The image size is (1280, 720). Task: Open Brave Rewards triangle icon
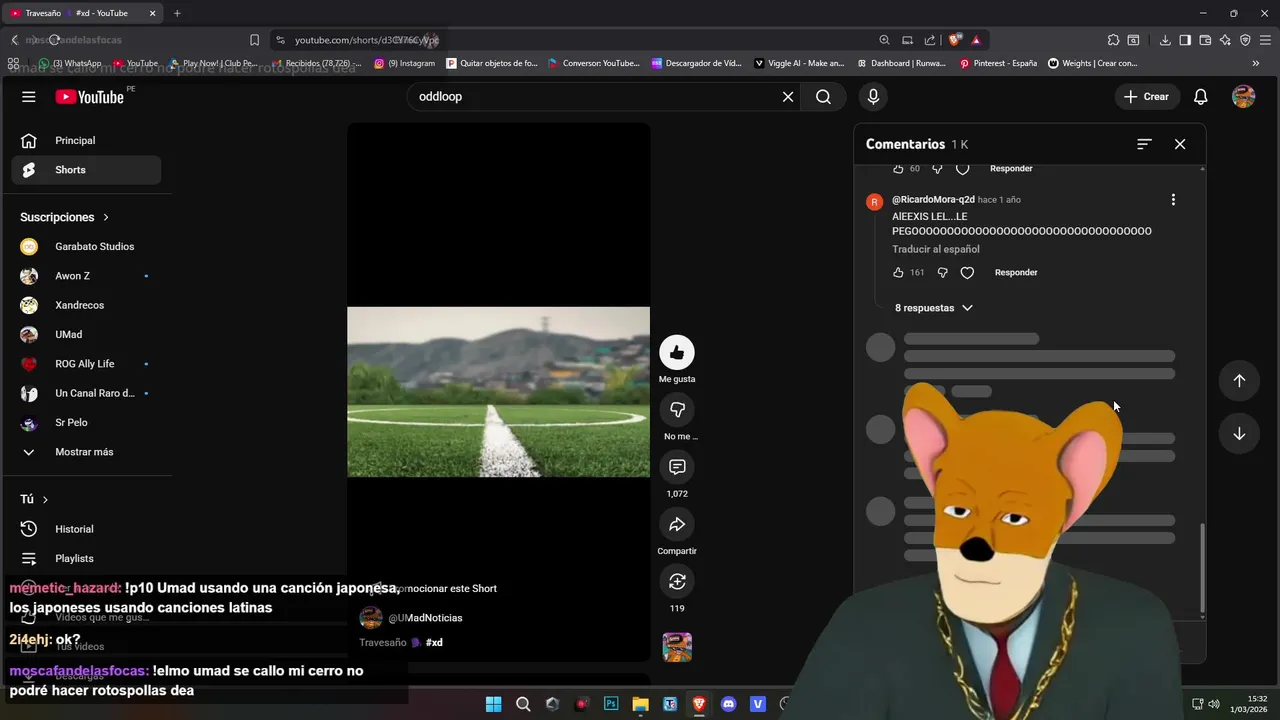coord(976,40)
